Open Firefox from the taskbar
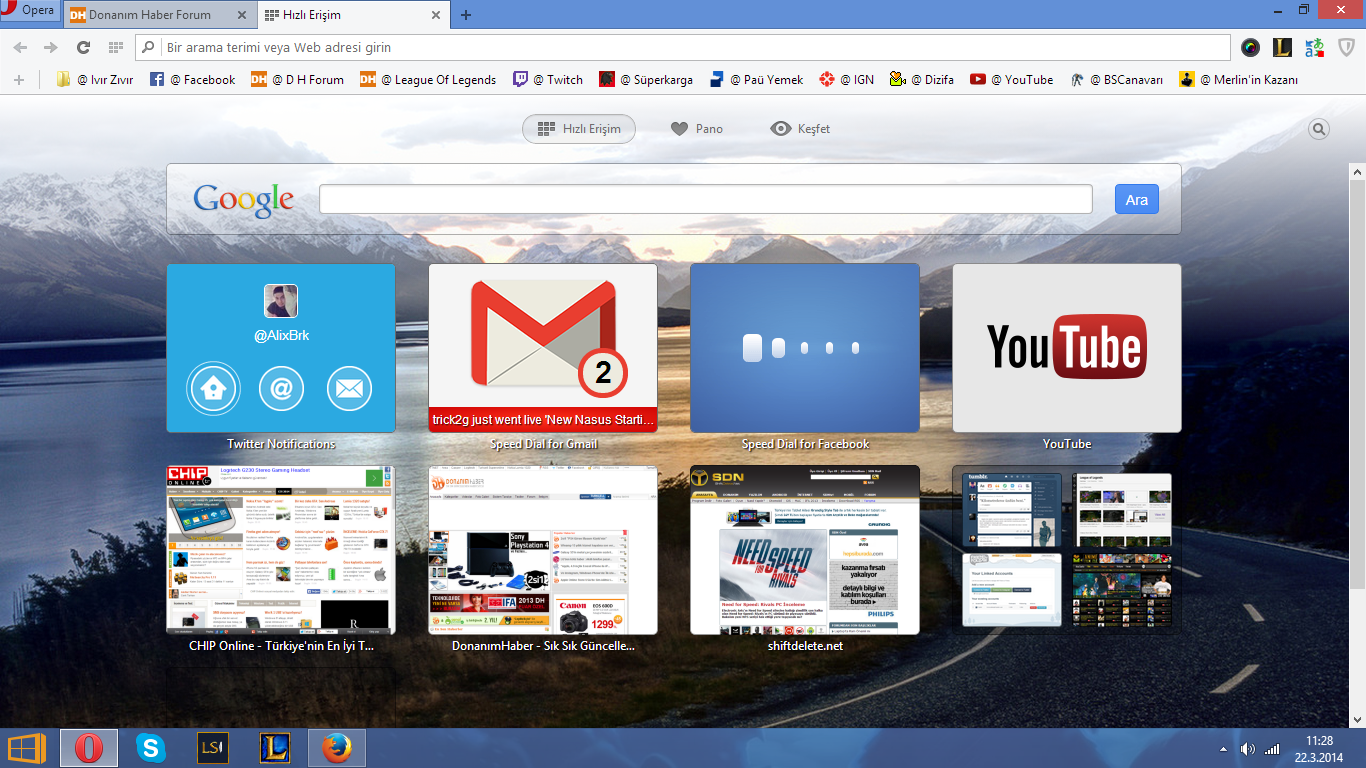Image resolution: width=1366 pixels, height=768 pixels. tap(337, 748)
